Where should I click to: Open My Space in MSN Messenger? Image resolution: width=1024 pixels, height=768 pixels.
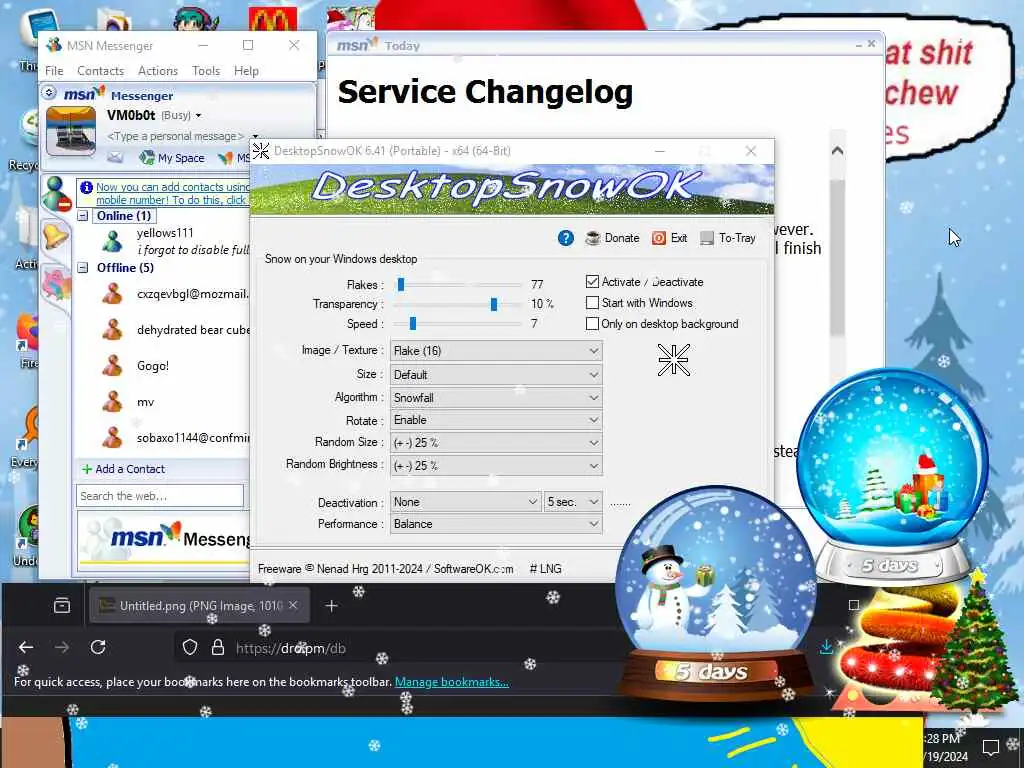[x=172, y=157]
